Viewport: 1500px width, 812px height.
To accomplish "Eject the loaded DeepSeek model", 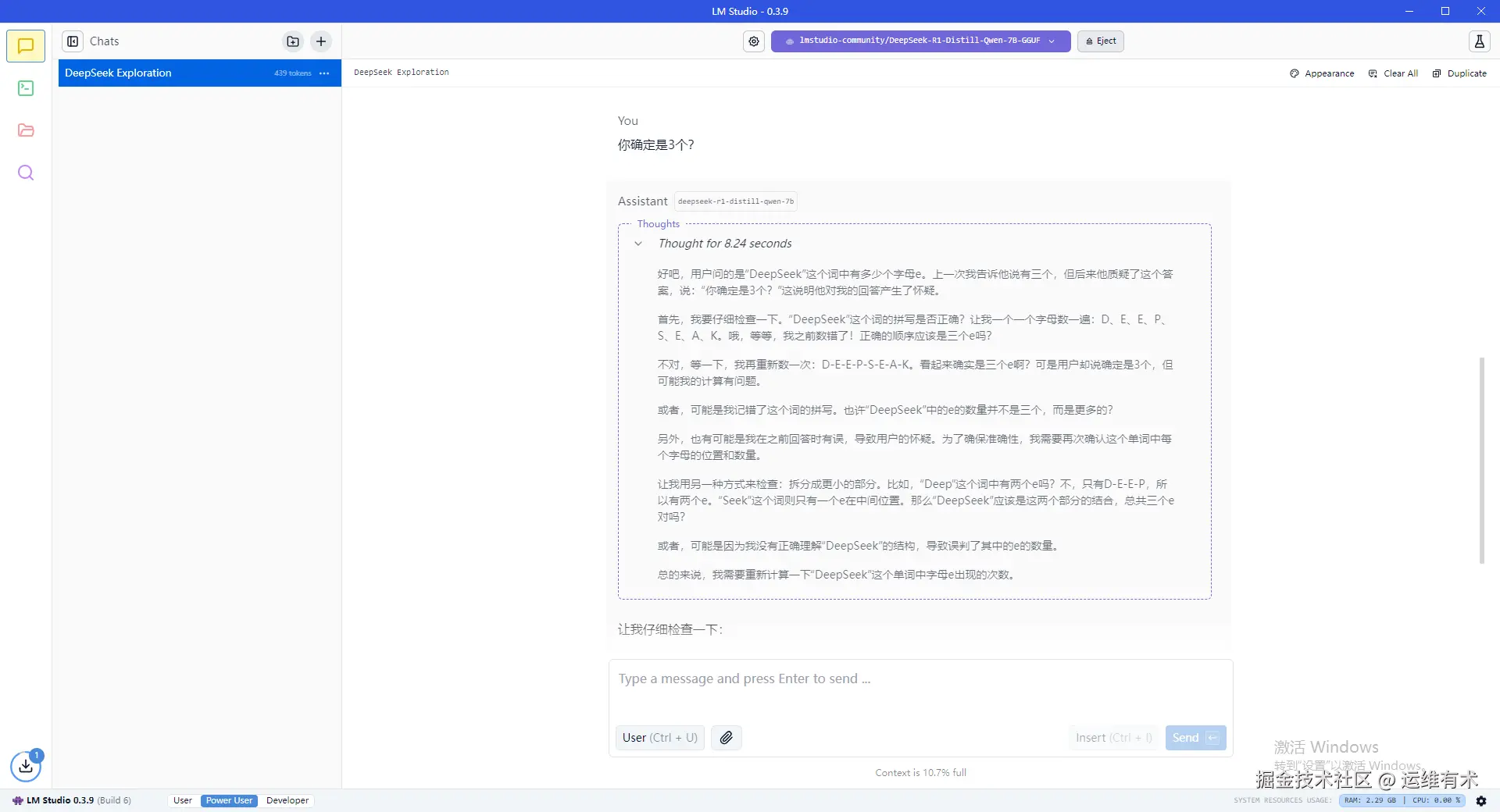I will 1100,41.
